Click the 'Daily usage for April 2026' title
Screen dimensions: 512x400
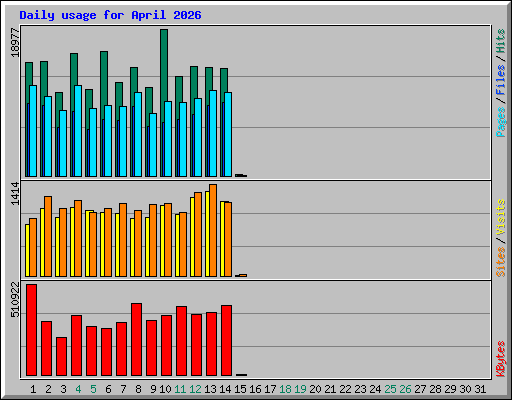coord(110,15)
